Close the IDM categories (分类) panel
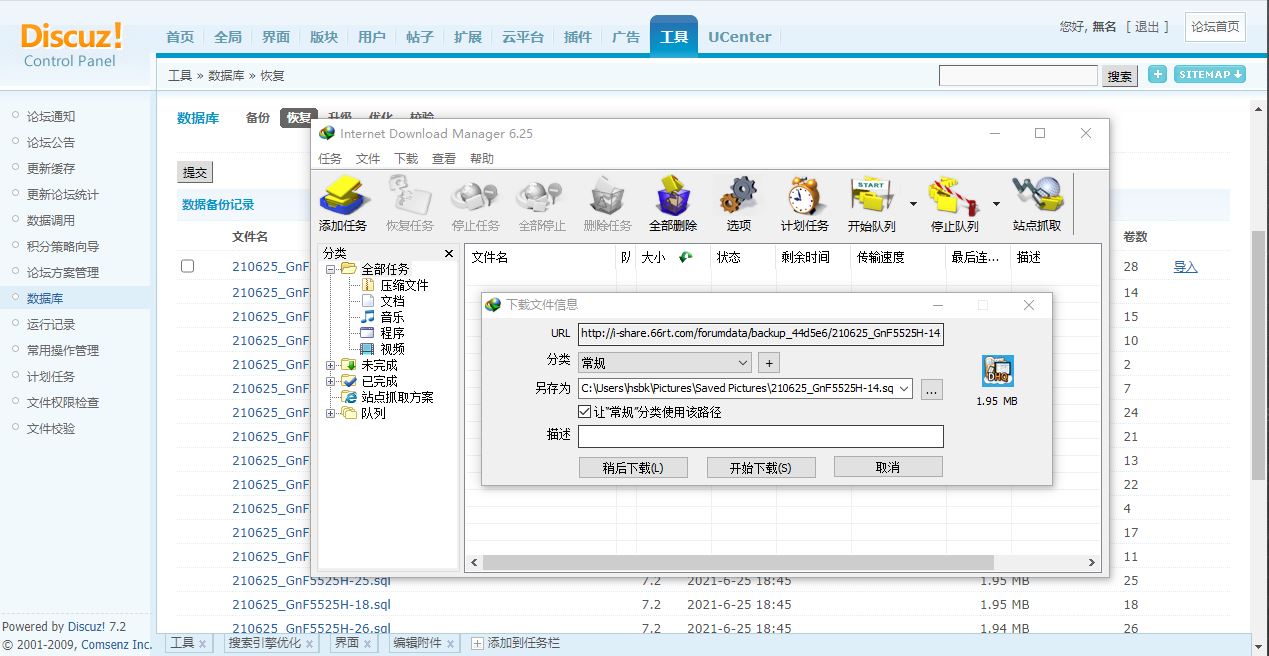The height and width of the screenshot is (656, 1269). click(x=449, y=254)
